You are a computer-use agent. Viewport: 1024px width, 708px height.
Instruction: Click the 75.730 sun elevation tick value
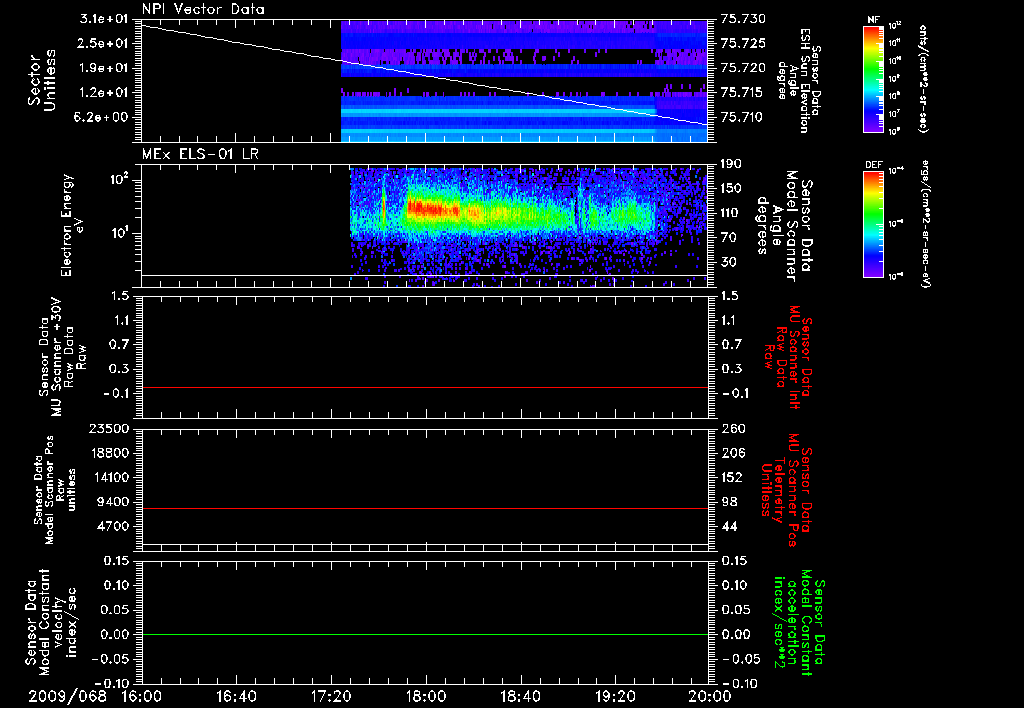[743, 19]
